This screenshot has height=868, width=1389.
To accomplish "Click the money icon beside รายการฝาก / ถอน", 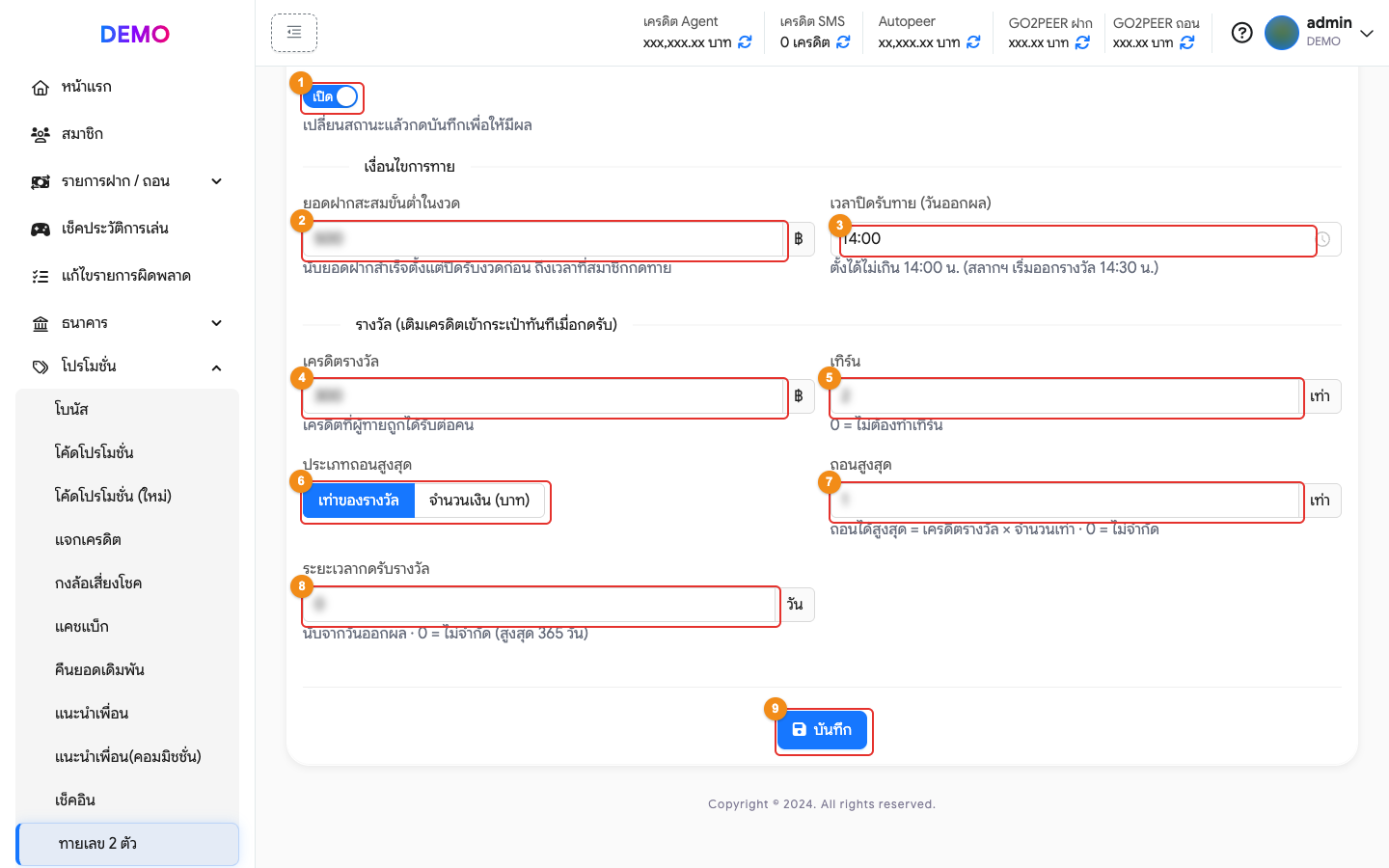I will tap(41, 182).
